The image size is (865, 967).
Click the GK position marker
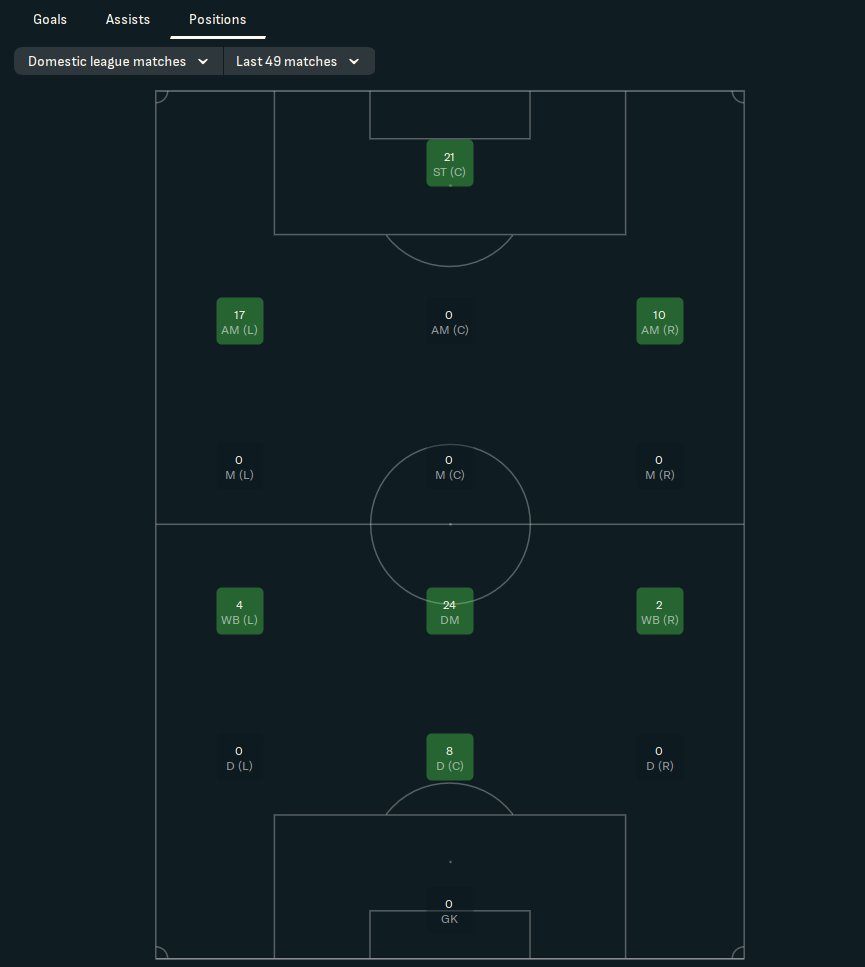tap(449, 911)
